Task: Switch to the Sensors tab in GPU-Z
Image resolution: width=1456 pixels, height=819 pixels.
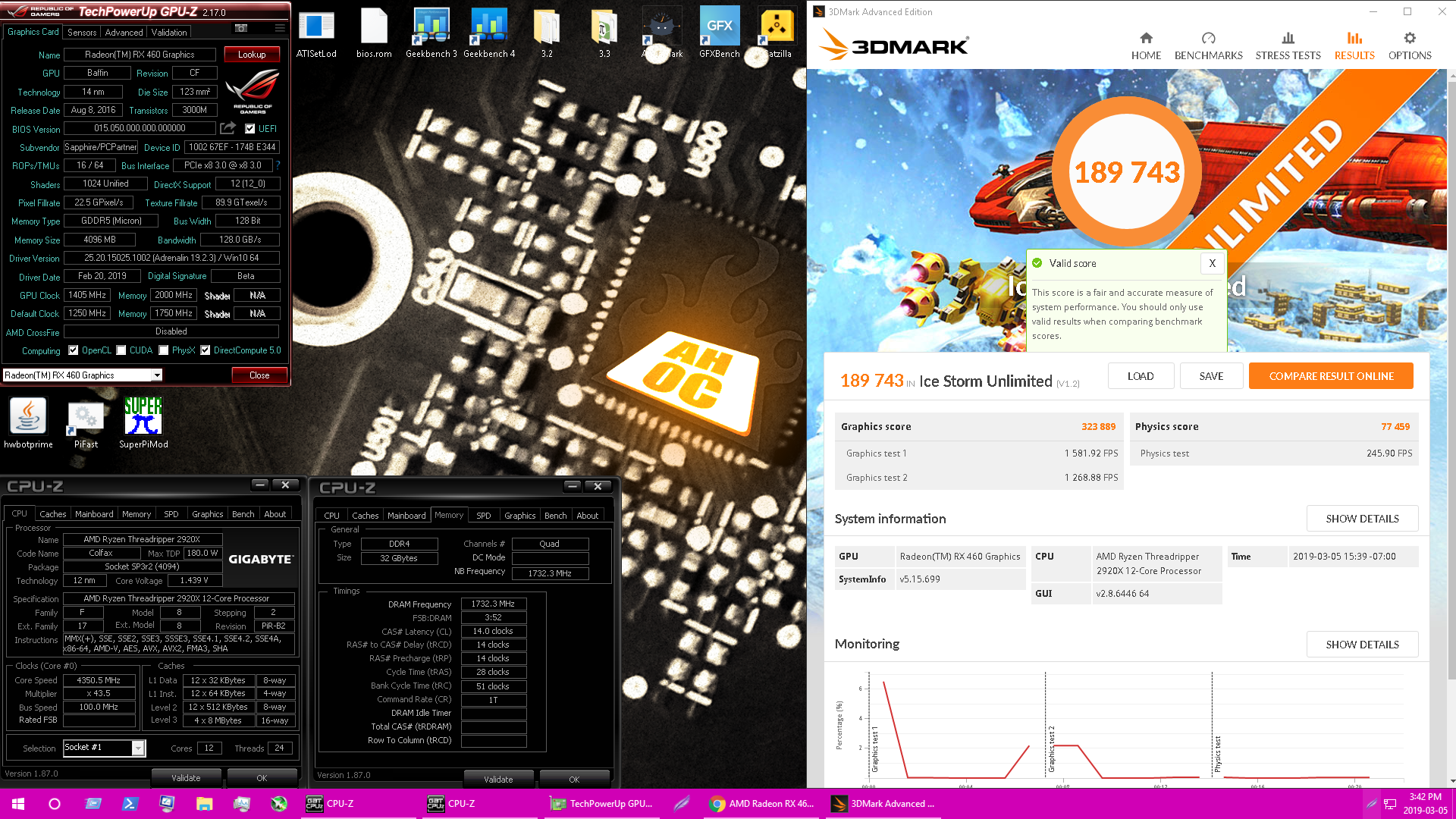Action: (x=82, y=33)
